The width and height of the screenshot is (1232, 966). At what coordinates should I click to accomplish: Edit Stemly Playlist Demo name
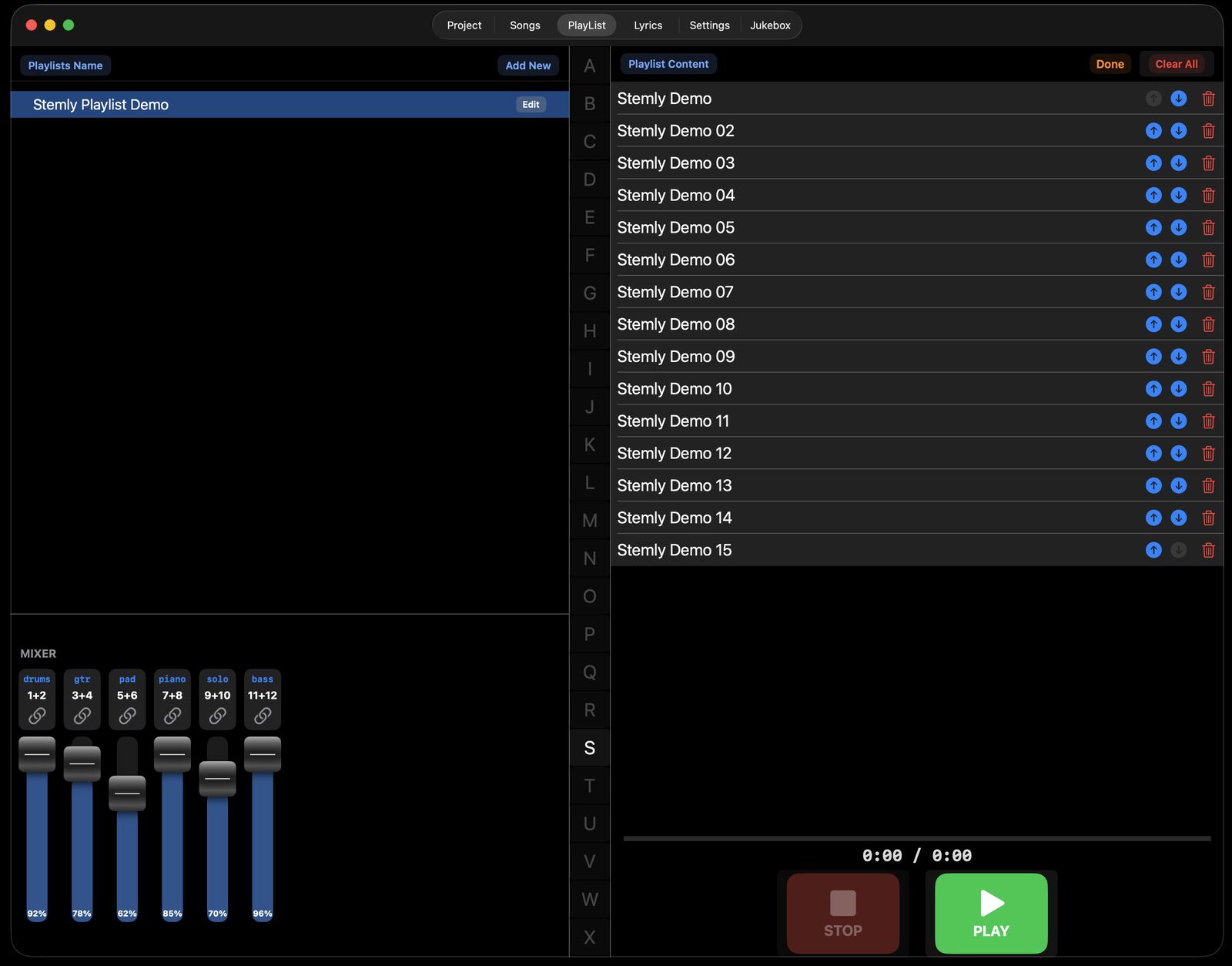point(531,105)
